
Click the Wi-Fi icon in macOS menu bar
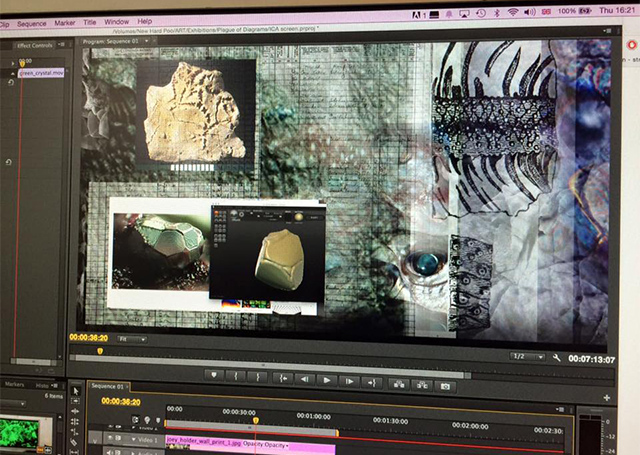(513, 11)
